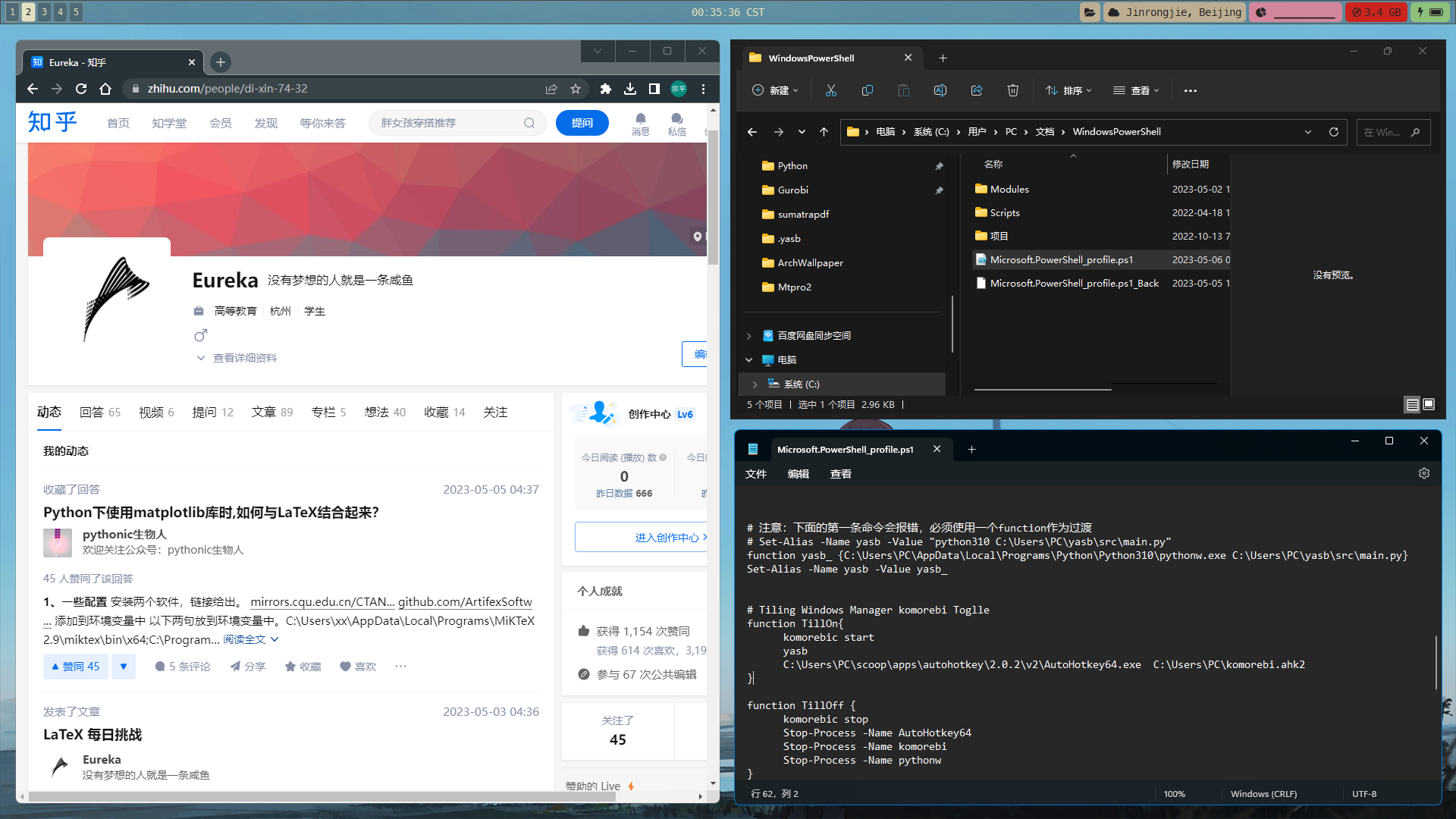1456x819 pixels.
Task: Expand 系统 (C:) in the Explorer sidebar
Action: (x=755, y=384)
